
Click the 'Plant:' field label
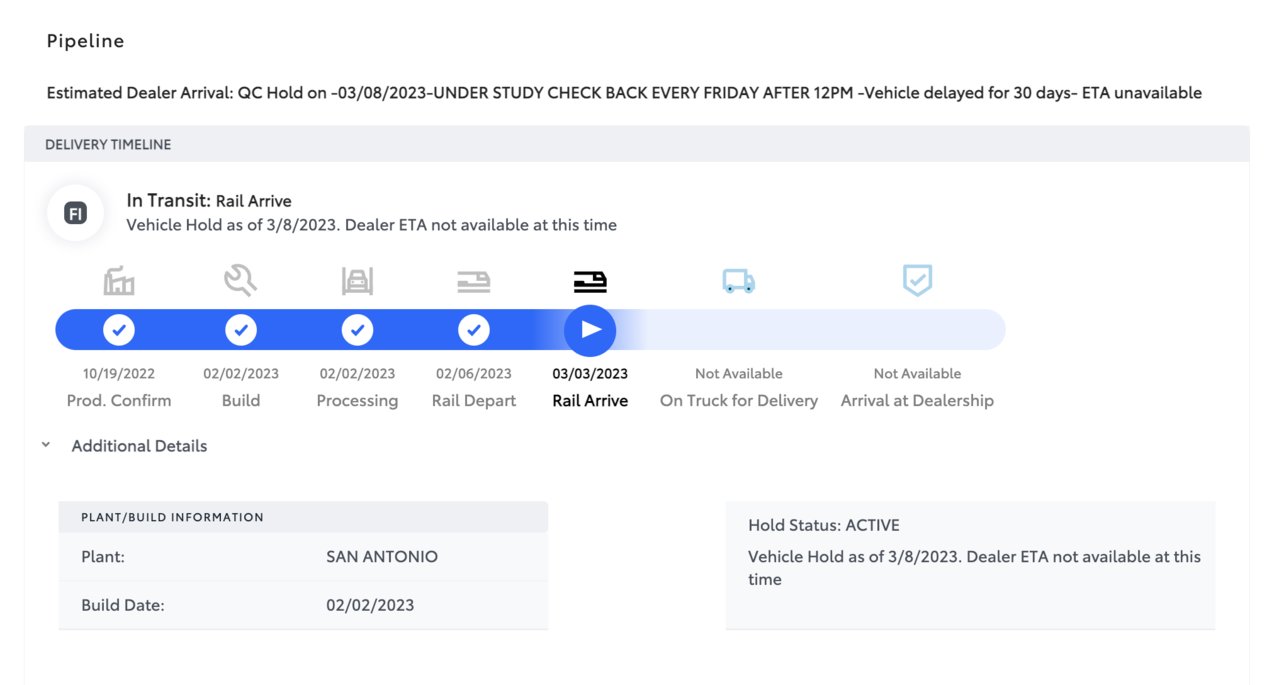(103, 557)
